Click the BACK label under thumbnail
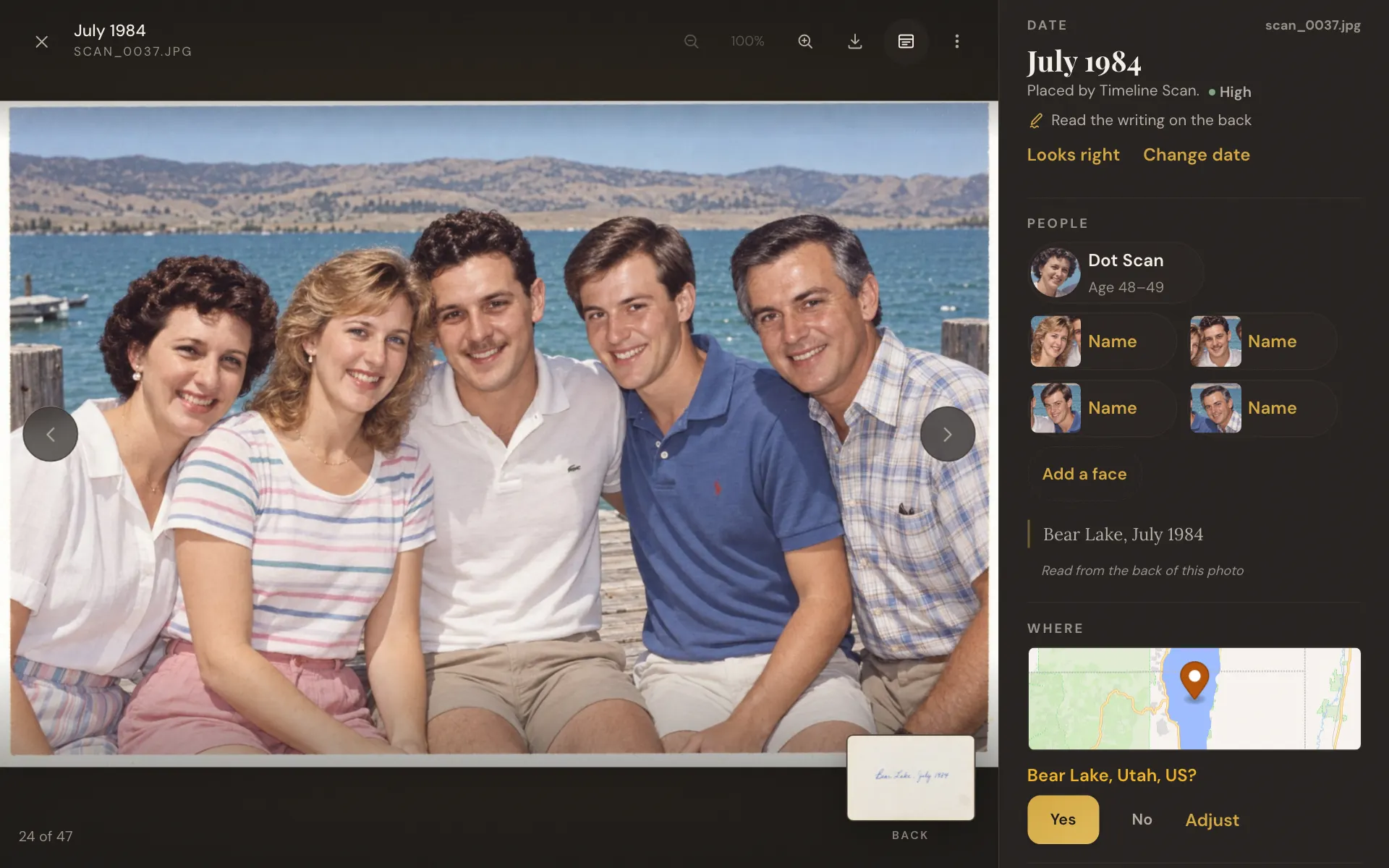Image resolution: width=1389 pixels, height=868 pixels. tap(910, 835)
